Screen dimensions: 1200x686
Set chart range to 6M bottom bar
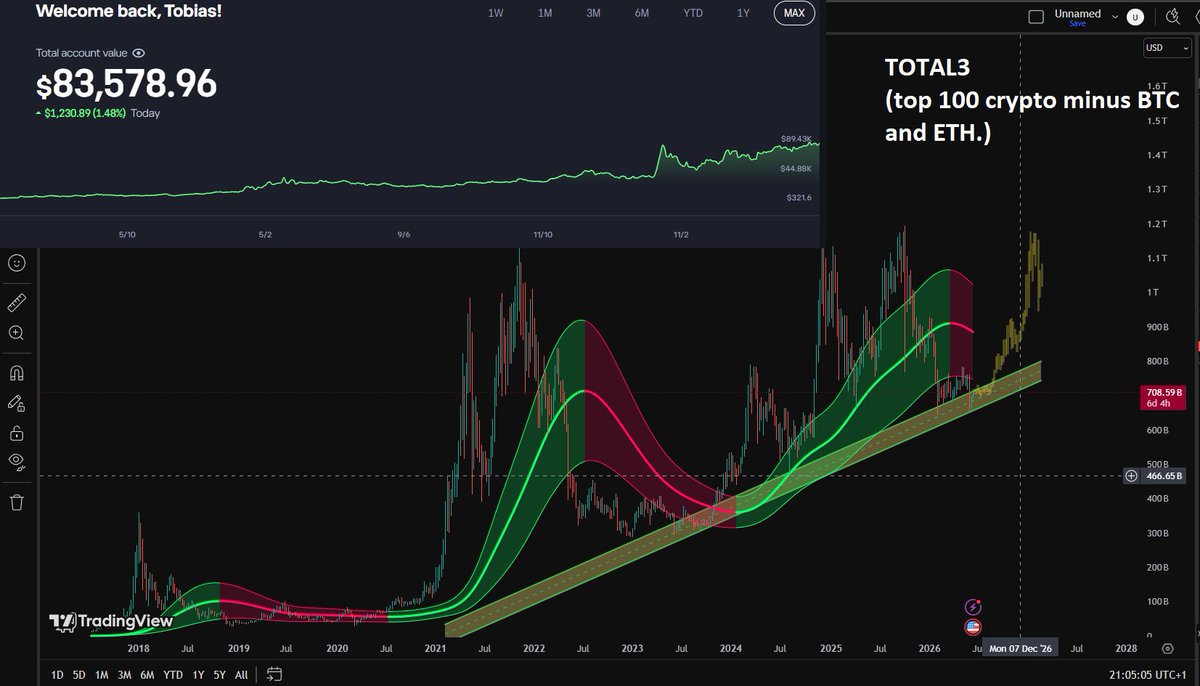pyautogui.click(x=147, y=674)
